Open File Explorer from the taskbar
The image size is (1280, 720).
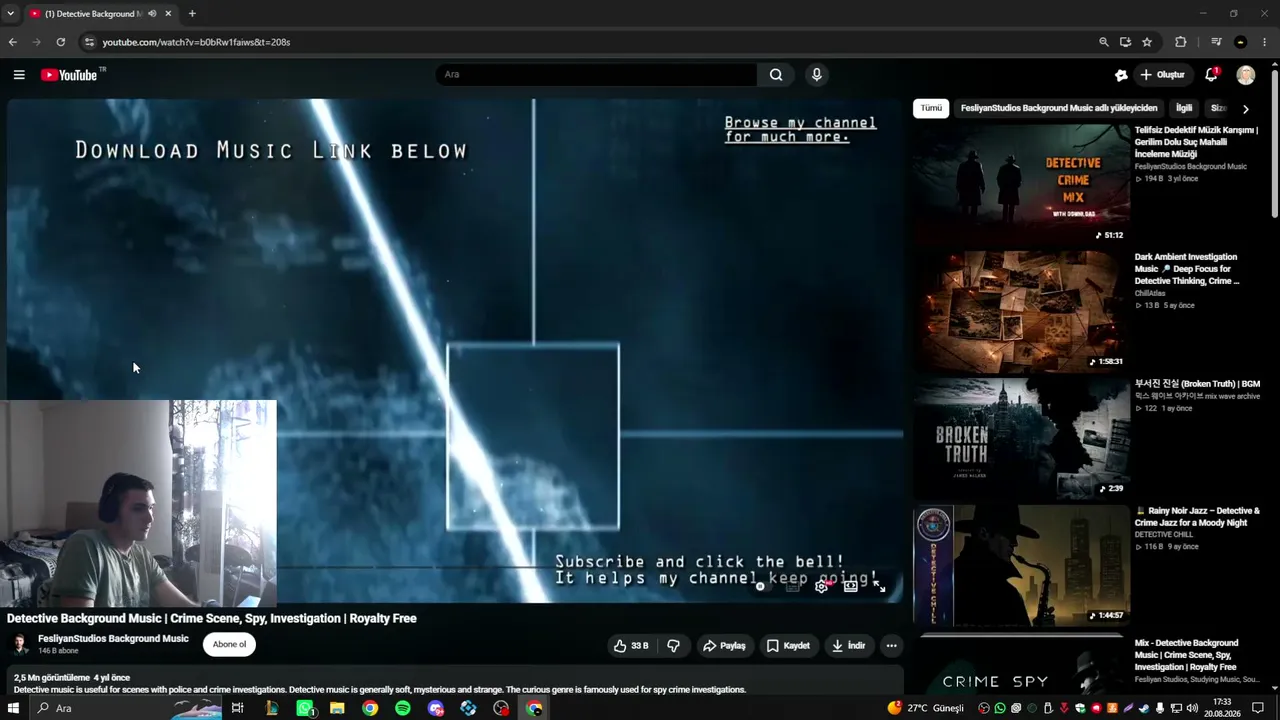[337, 708]
